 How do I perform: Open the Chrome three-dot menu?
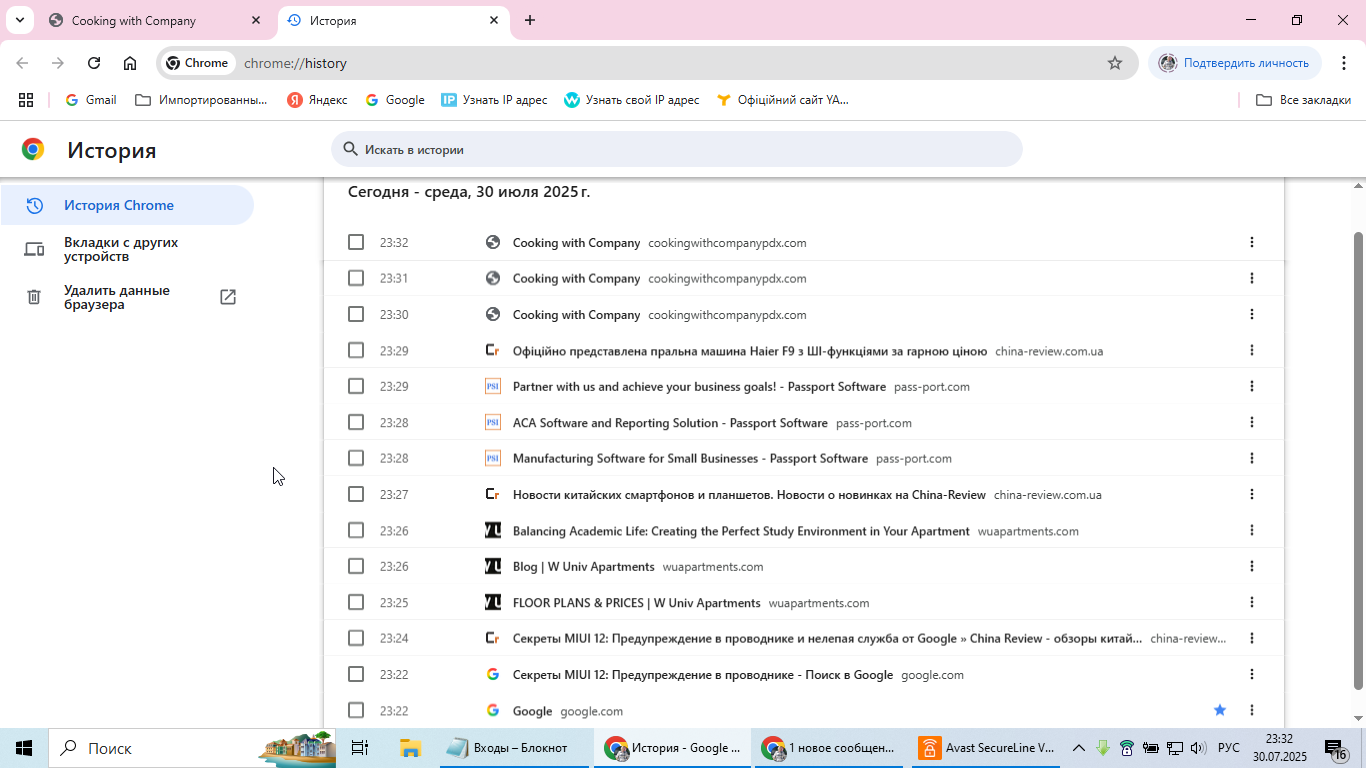[x=1343, y=63]
